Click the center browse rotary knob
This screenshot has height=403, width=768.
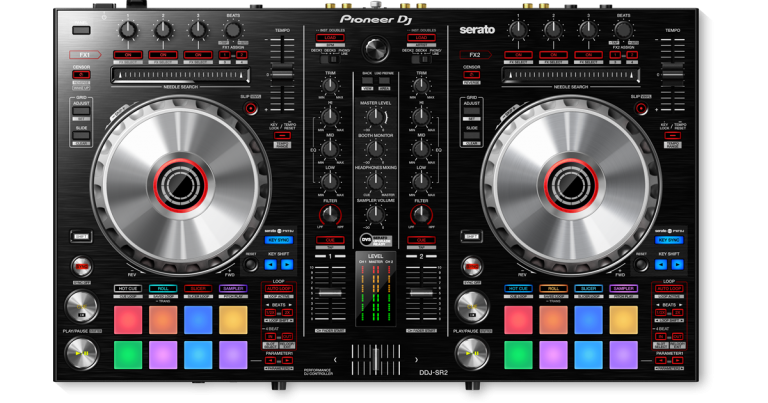(375, 48)
